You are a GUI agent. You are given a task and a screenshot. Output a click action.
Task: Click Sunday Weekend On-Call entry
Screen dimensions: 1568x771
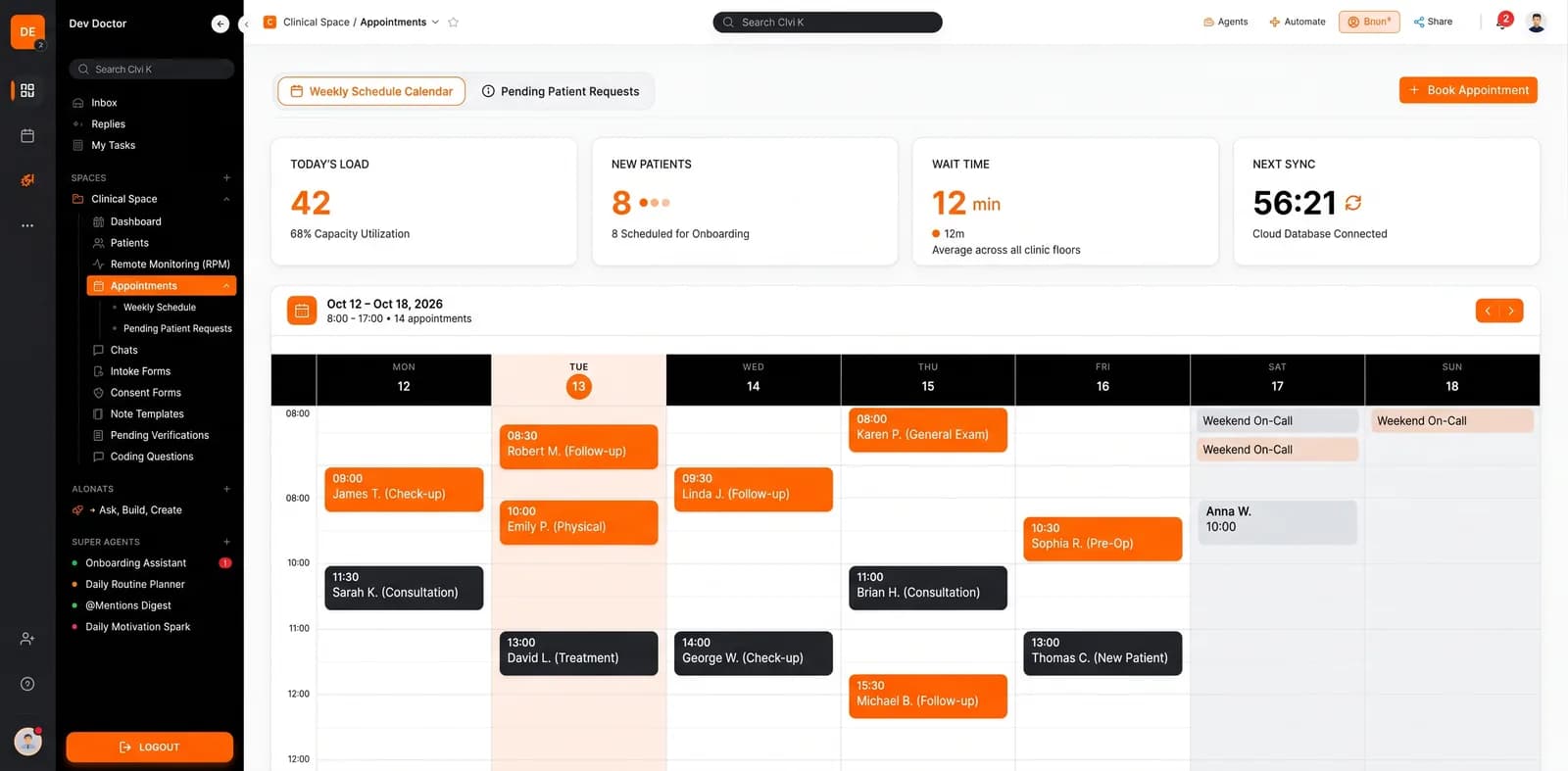1451,421
